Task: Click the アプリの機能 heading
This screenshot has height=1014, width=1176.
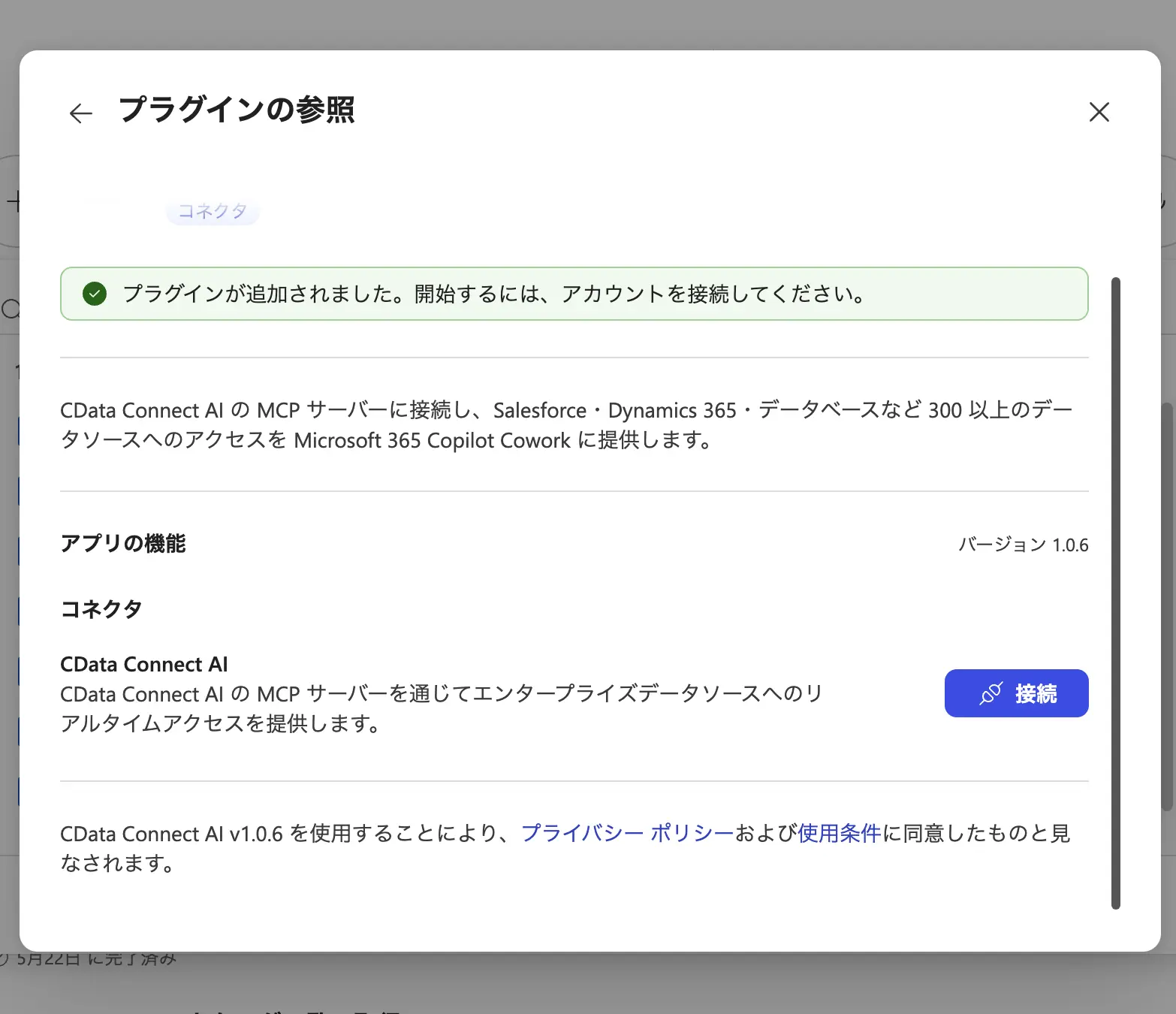Action: tap(123, 543)
